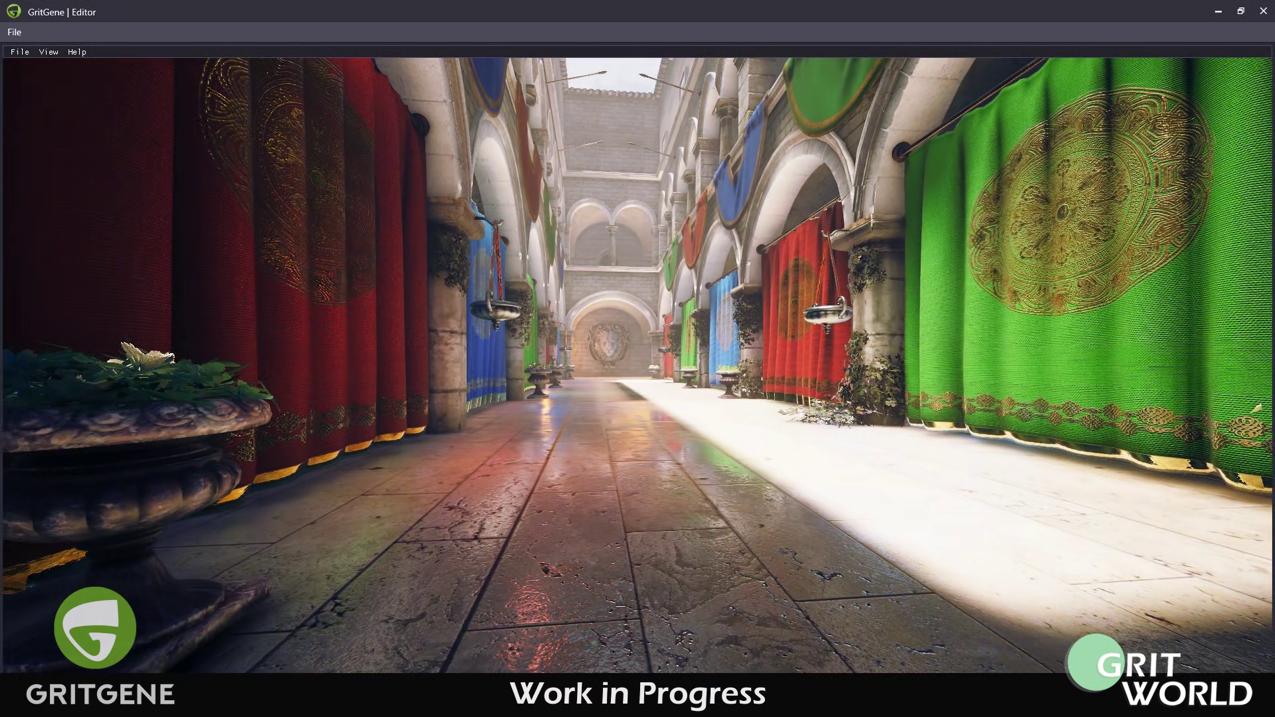This screenshot has height=717, width=1275.
Task: Restore down the editor window
Action: [x=1241, y=11]
